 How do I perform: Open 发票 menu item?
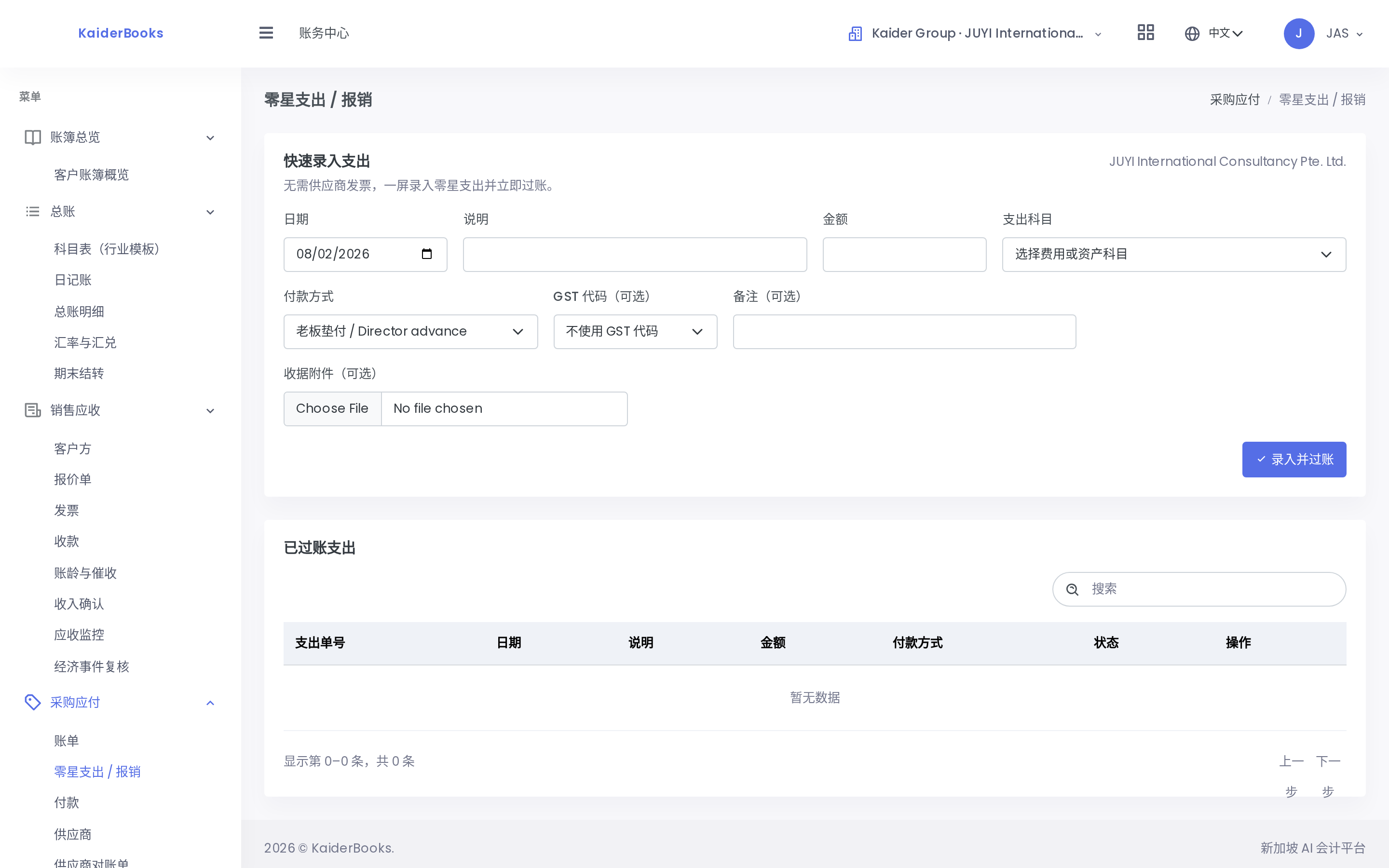click(66, 510)
